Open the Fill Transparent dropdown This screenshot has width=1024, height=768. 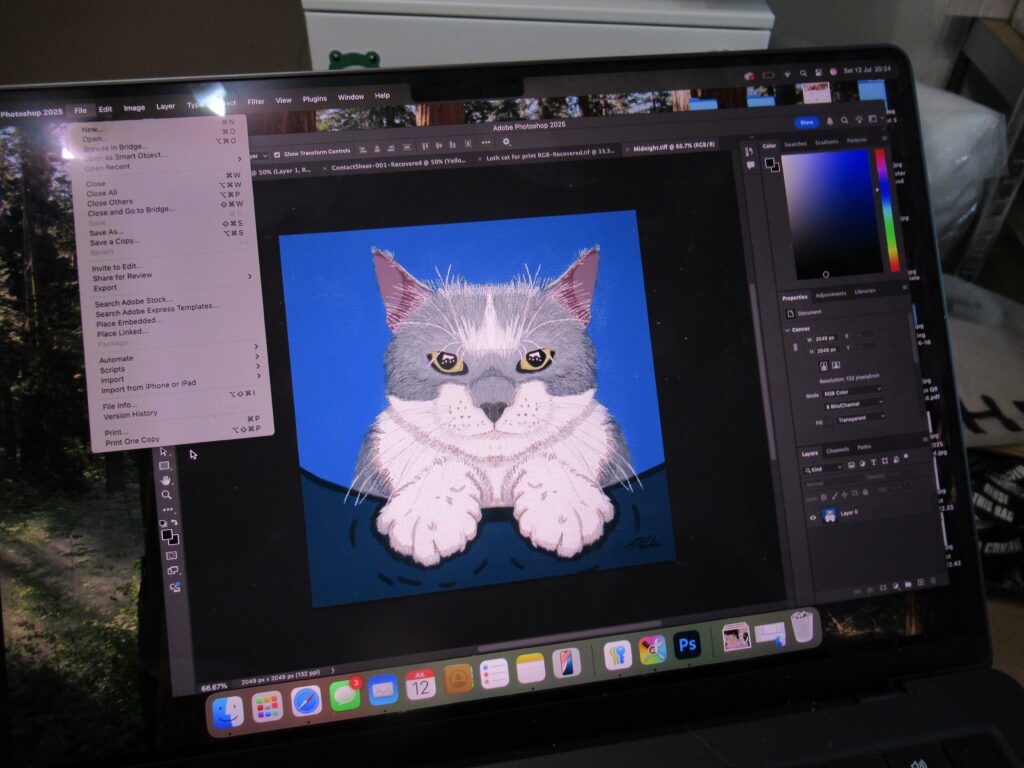tap(862, 419)
